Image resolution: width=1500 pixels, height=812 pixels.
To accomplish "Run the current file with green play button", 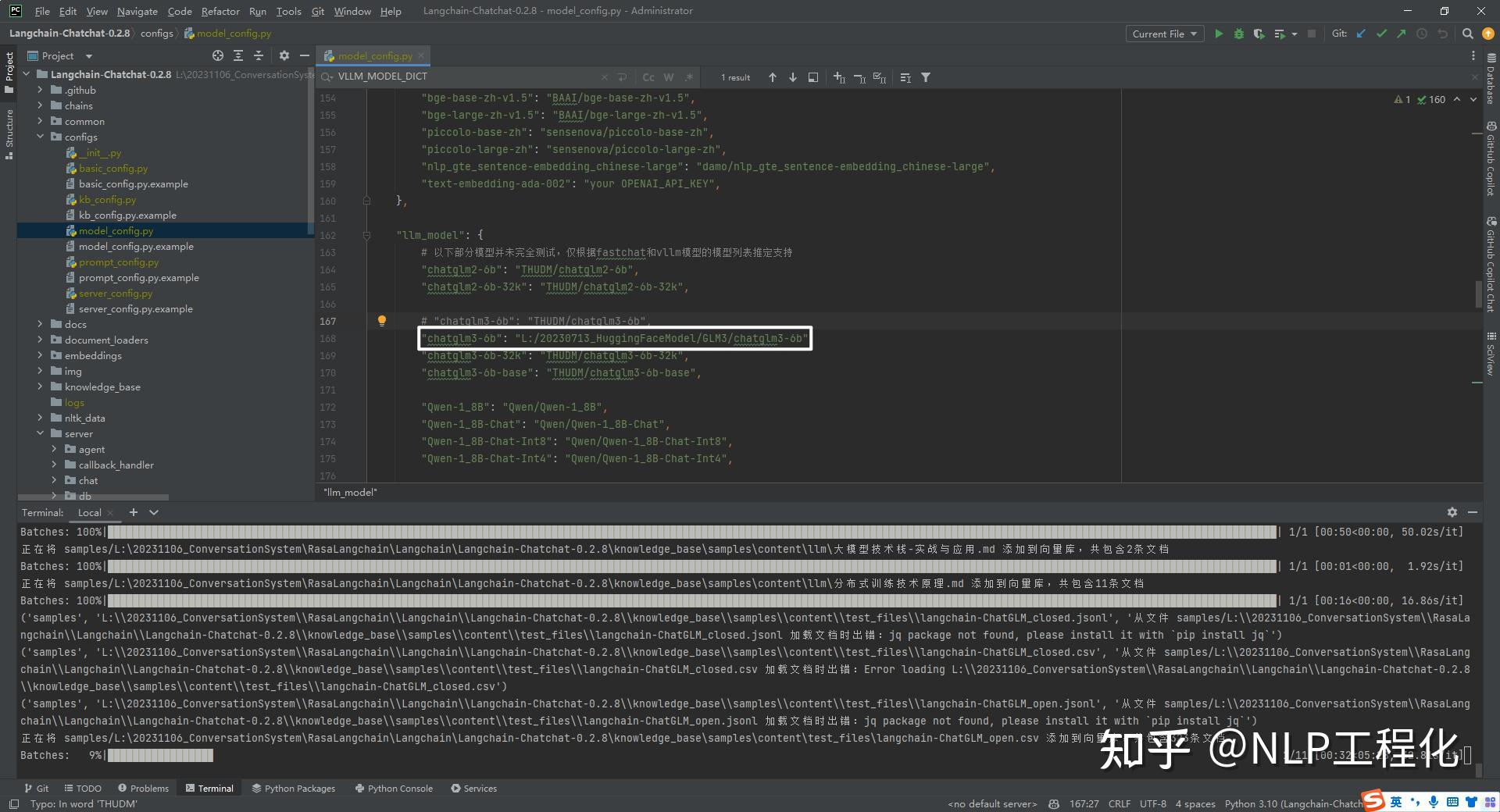I will pos(1218,34).
